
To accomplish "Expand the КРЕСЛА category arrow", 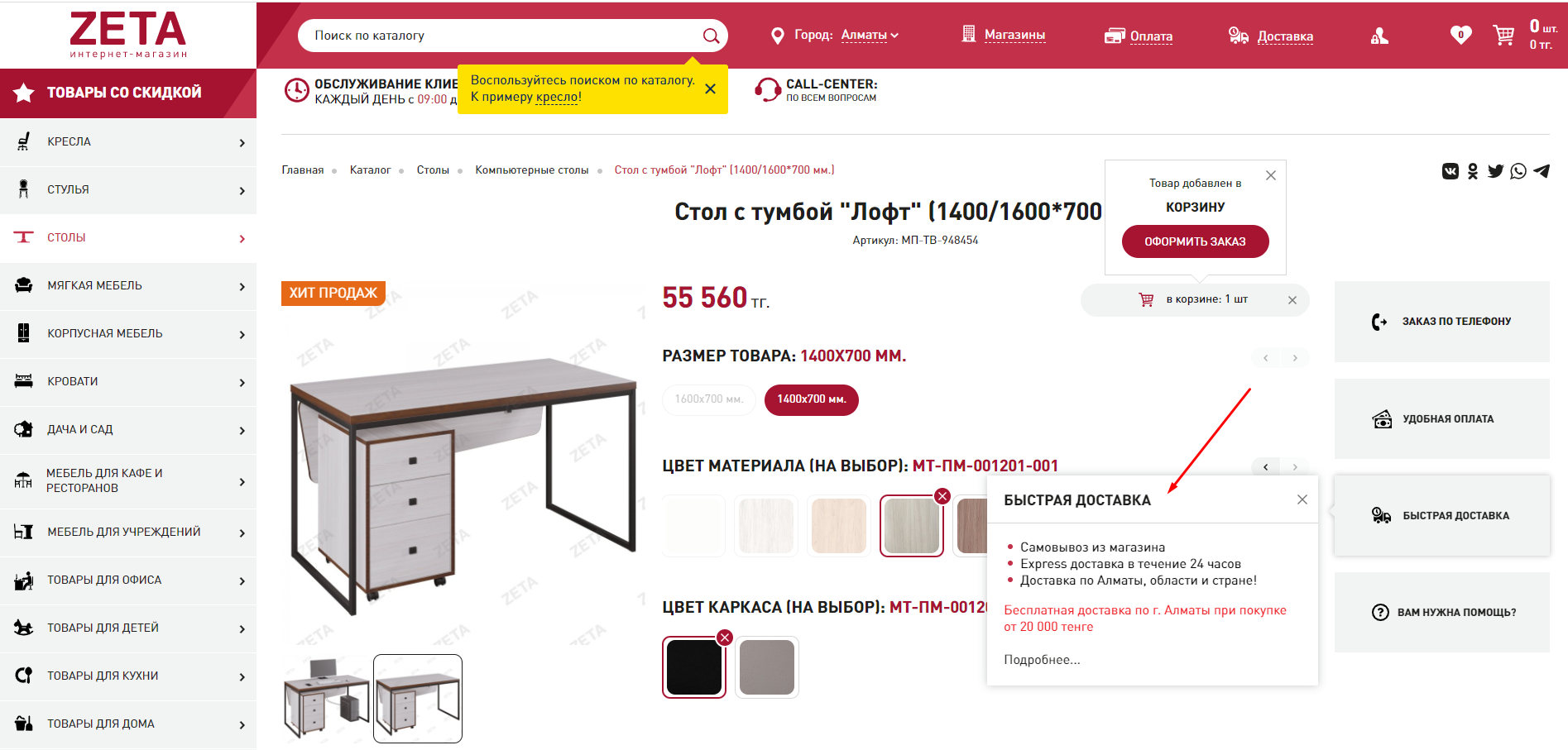I will (x=242, y=142).
